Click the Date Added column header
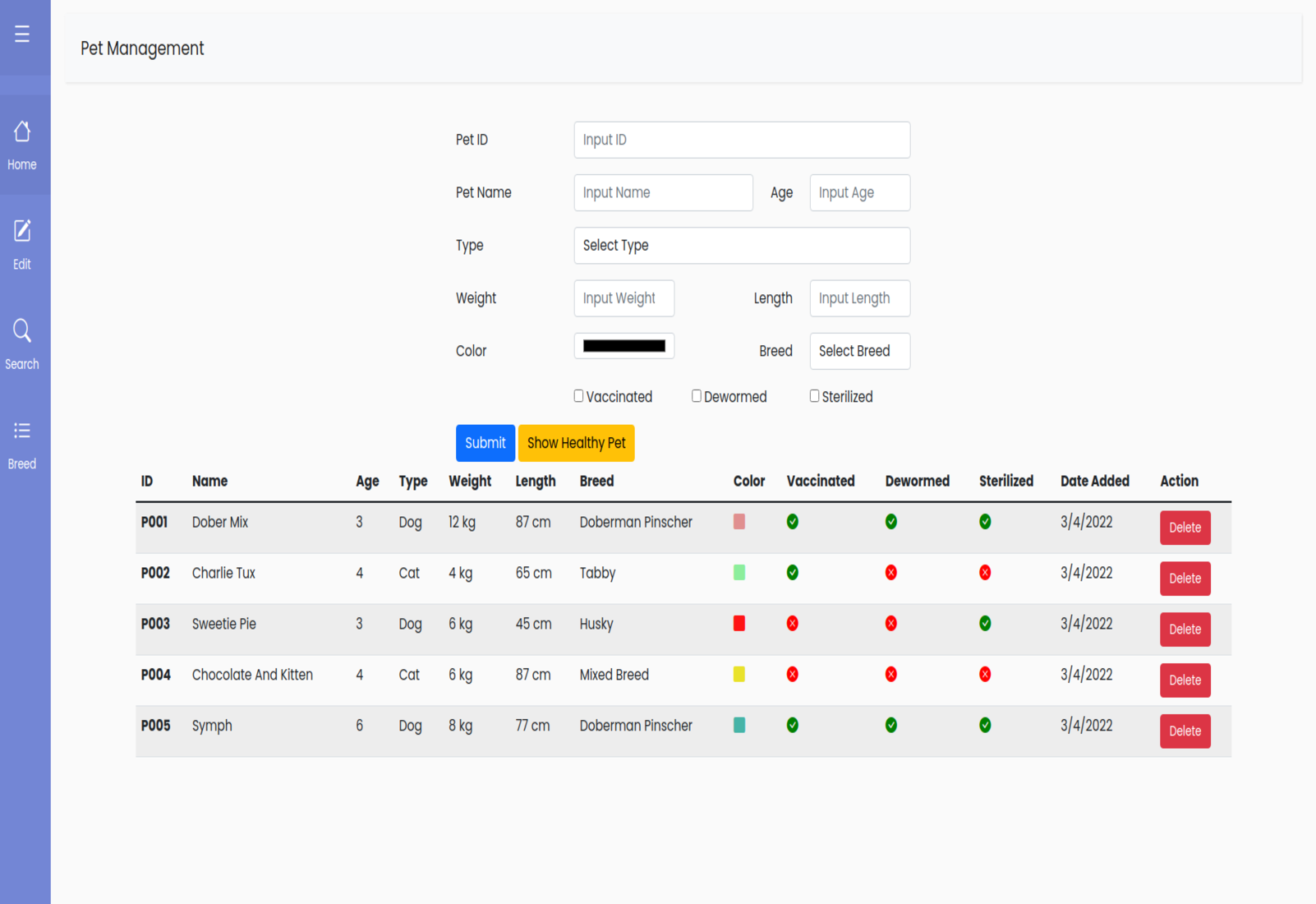Viewport: 1316px width, 904px height. (x=1094, y=482)
